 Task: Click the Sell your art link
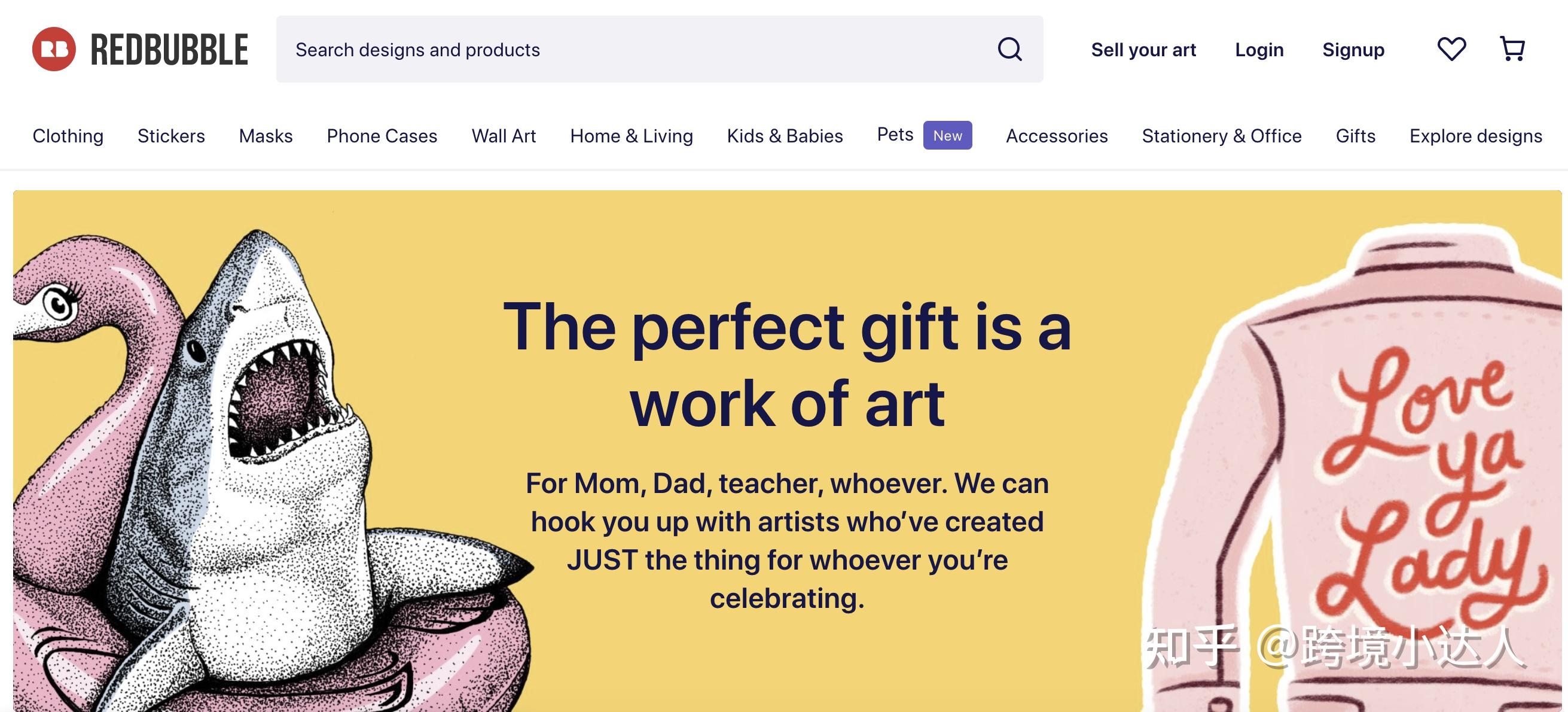(1145, 49)
